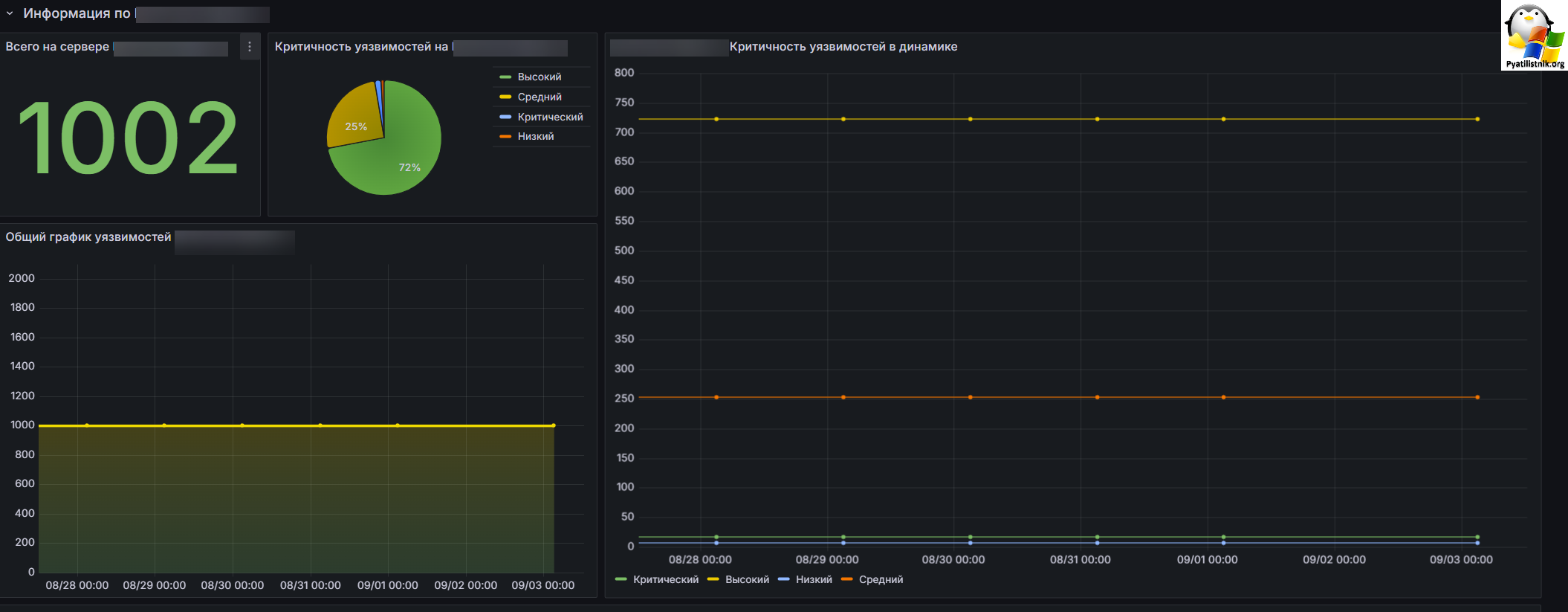Toggle Критический in the bottom timeline legend
Screen dimensions: 1568x612
click(665, 580)
